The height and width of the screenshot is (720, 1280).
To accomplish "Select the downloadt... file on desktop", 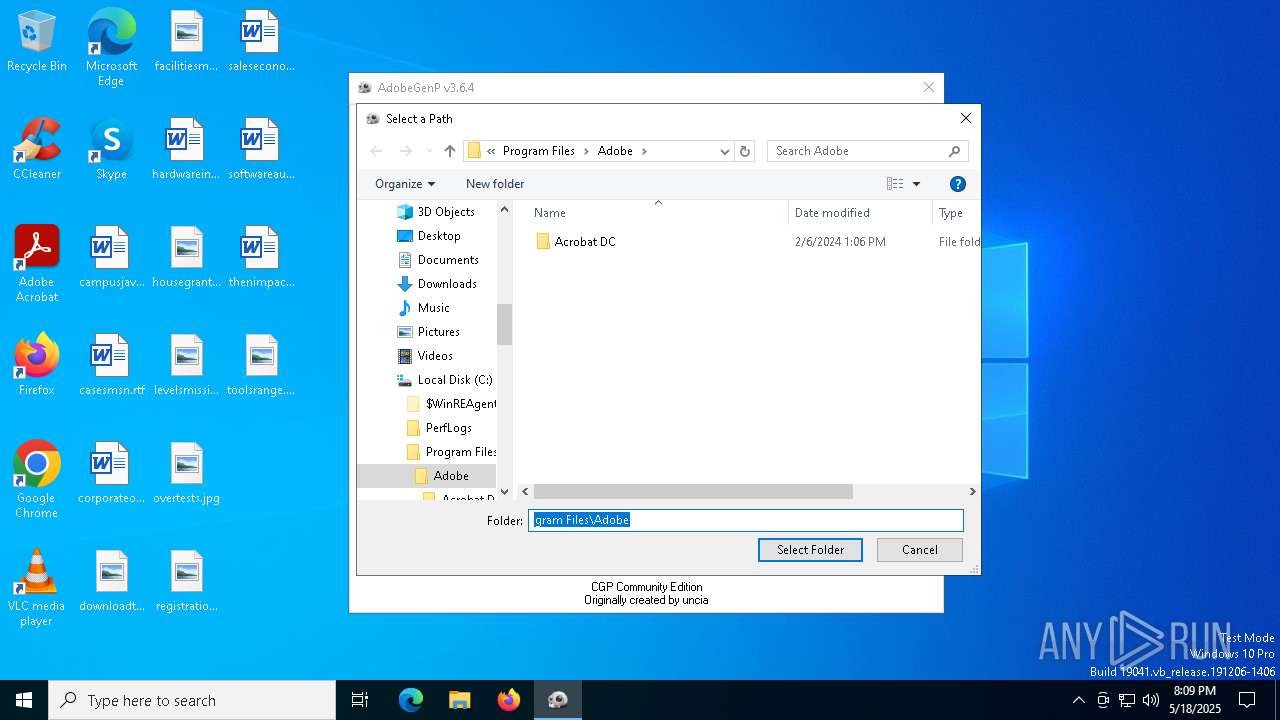I will coord(111,581).
